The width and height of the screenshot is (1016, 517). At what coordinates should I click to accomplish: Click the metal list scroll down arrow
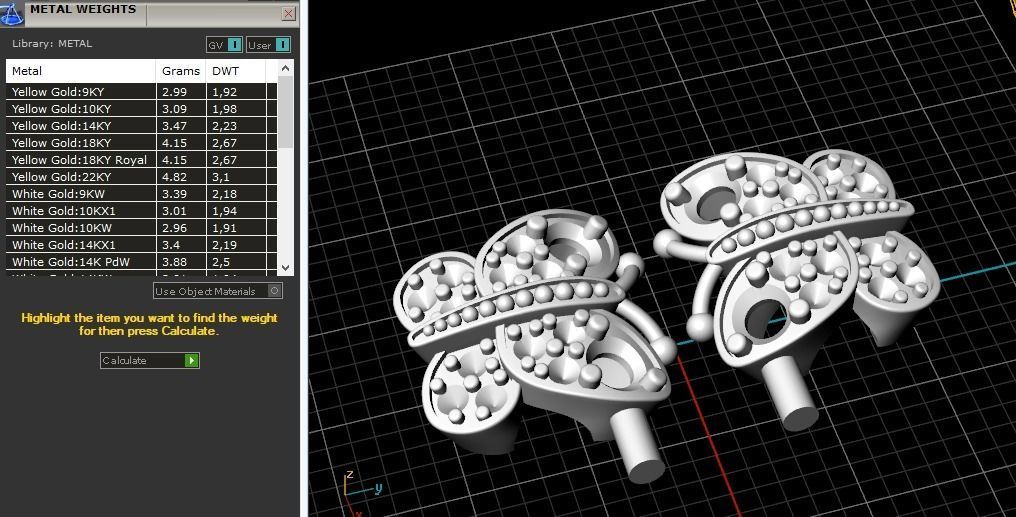286,267
